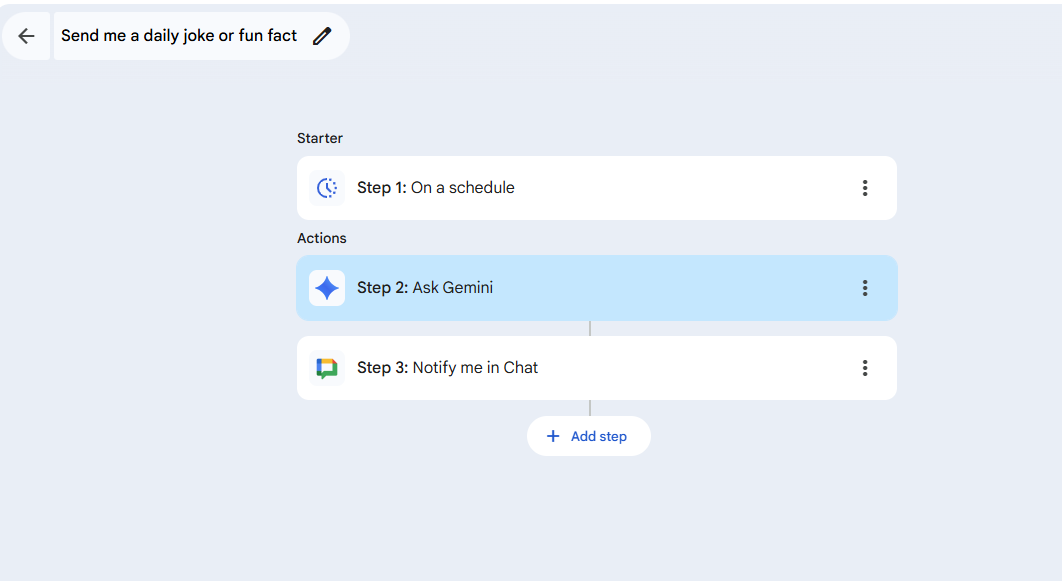Open more options for Notify me in Chat
This screenshot has width=1062, height=581.
(865, 368)
